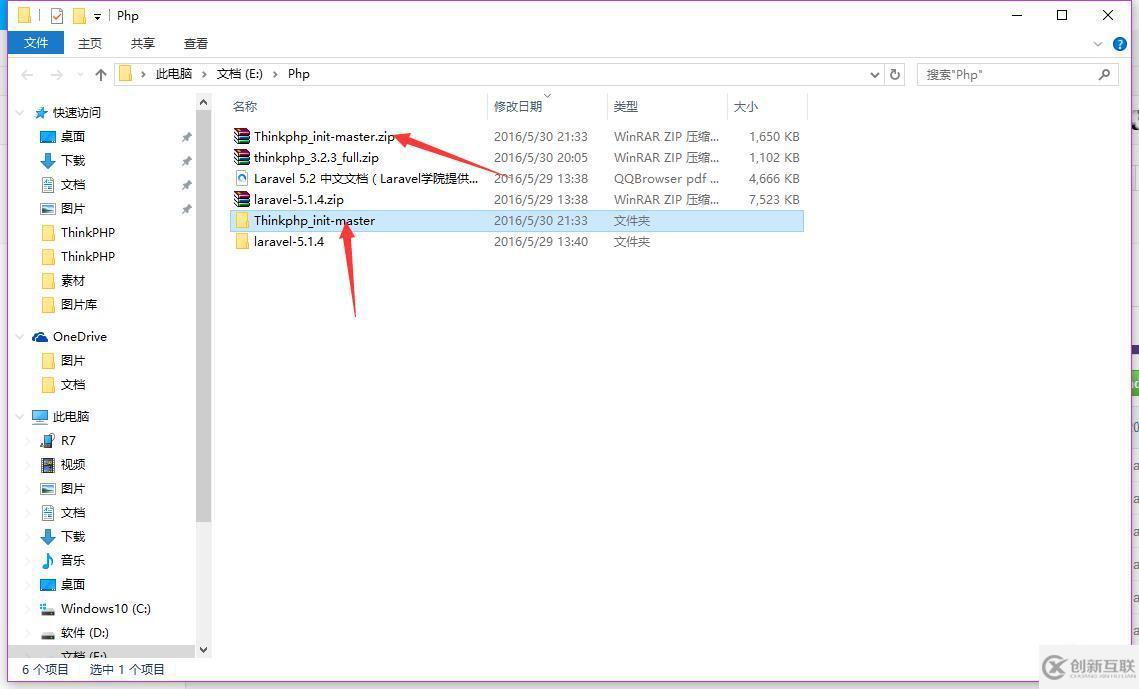
Task: Sort files by 大小 column header
Action: 745,107
